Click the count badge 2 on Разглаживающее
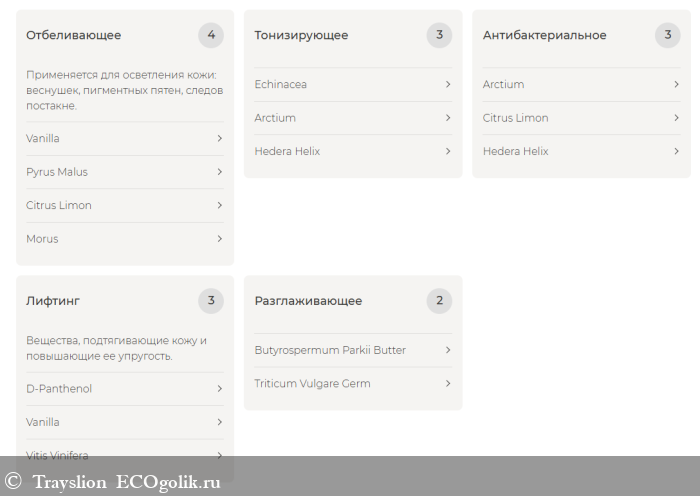Viewport: 700px width, 496px height. point(438,300)
